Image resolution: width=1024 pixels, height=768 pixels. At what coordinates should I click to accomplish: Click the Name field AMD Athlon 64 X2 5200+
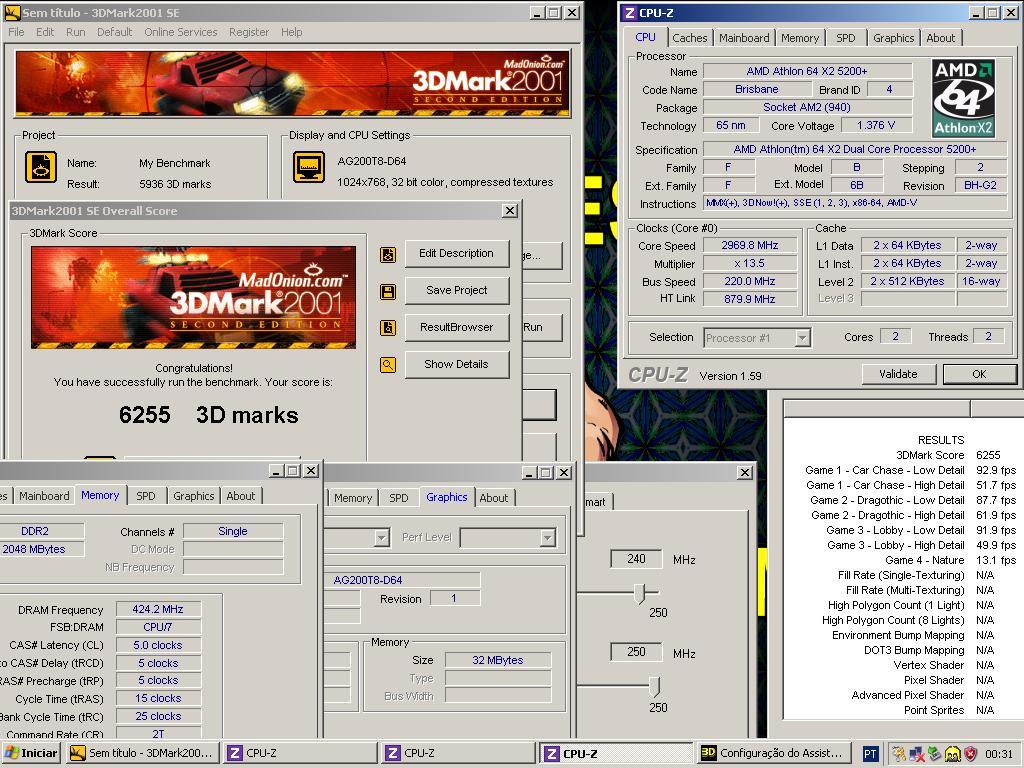pos(807,71)
